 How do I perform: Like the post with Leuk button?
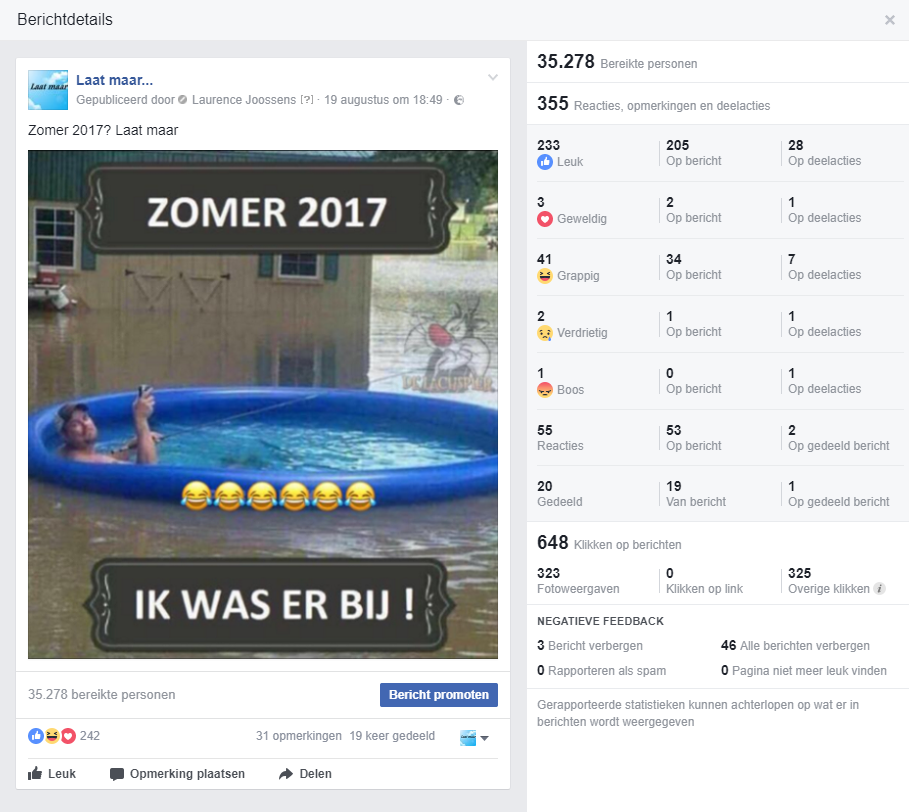tap(52, 774)
